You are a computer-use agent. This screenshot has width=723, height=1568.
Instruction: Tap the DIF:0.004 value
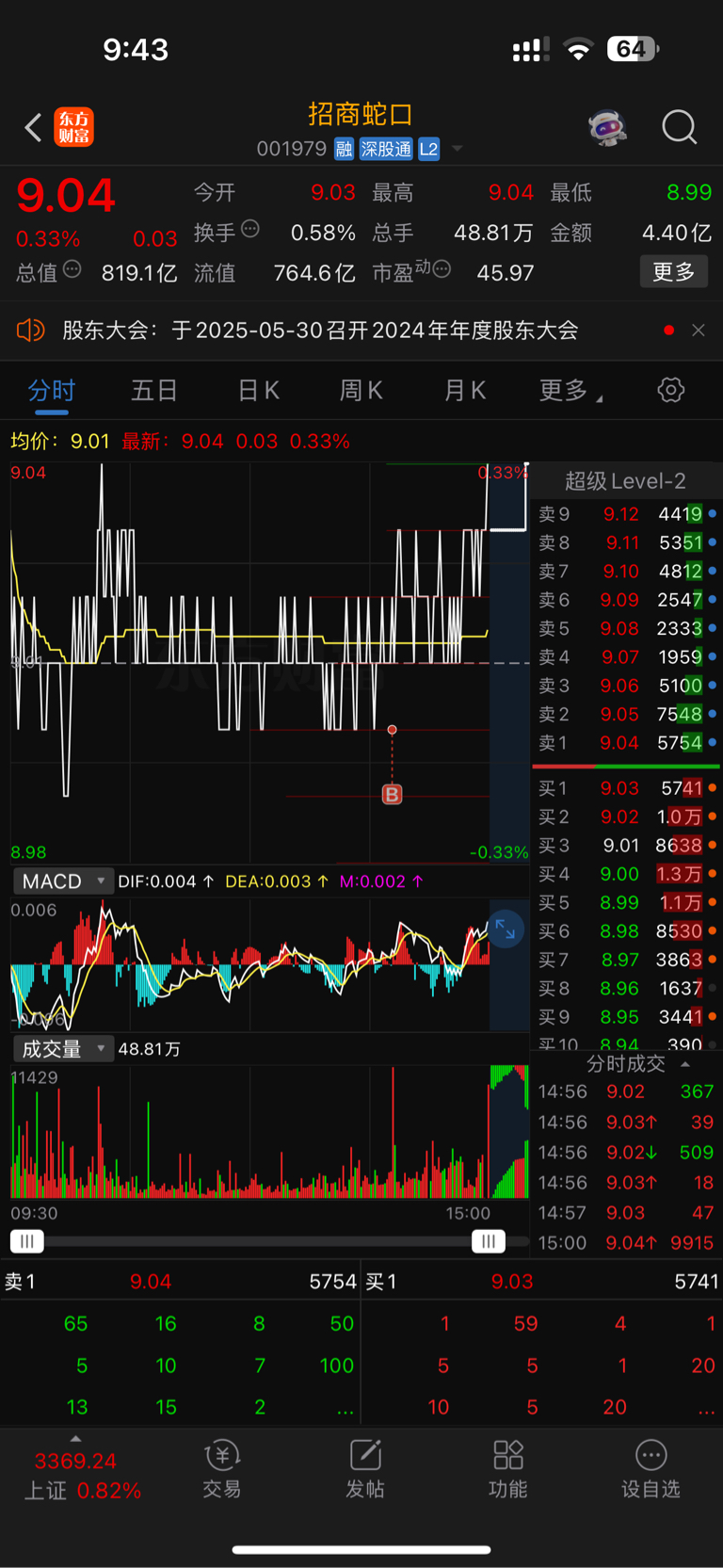(x=166, y=881)
